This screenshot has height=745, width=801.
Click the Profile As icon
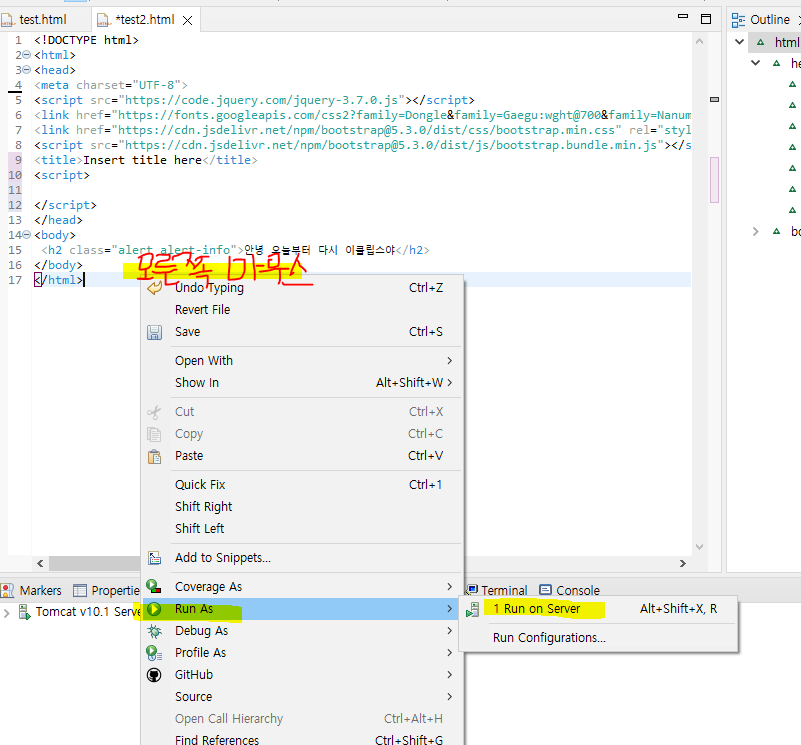154,653
